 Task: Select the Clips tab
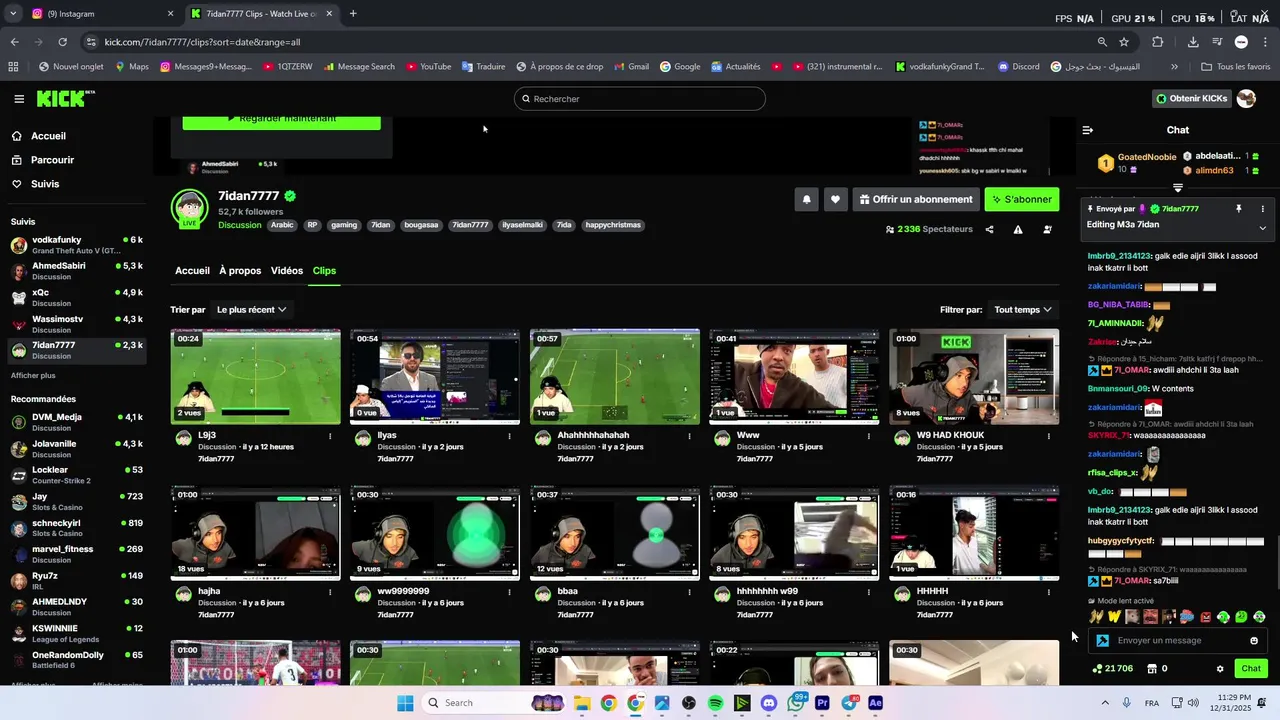(x=324, y=271)
